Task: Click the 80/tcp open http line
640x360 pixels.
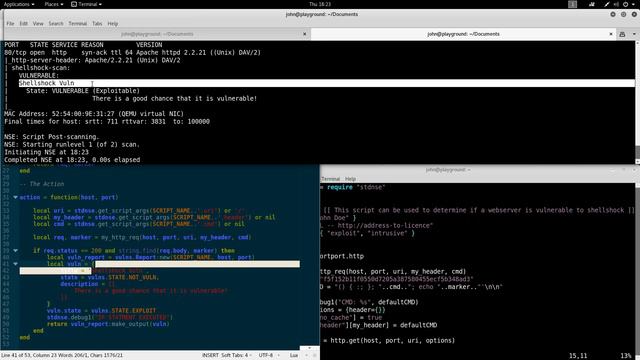Action: coord(132,53)
